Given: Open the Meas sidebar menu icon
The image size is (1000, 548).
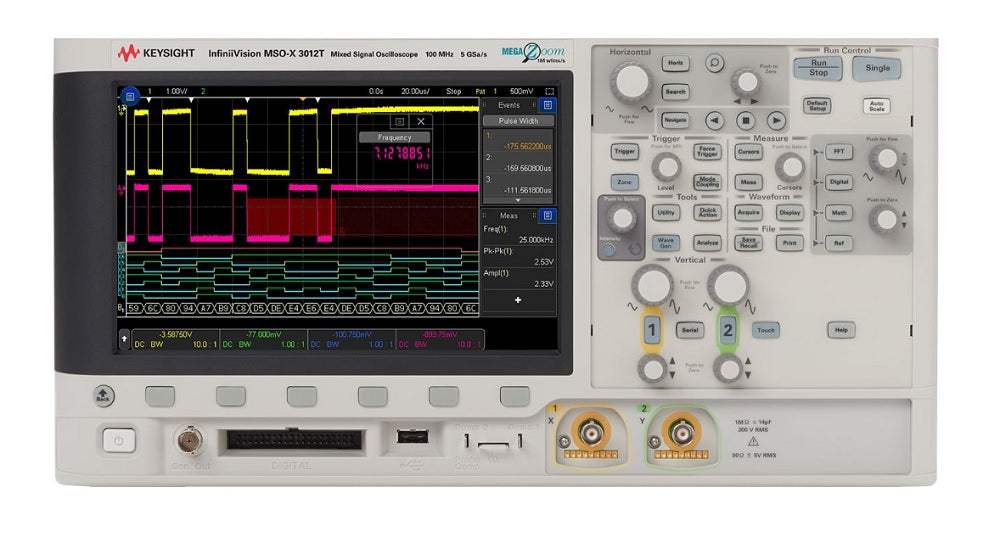Looking at the screenshot, I should 548,215.
